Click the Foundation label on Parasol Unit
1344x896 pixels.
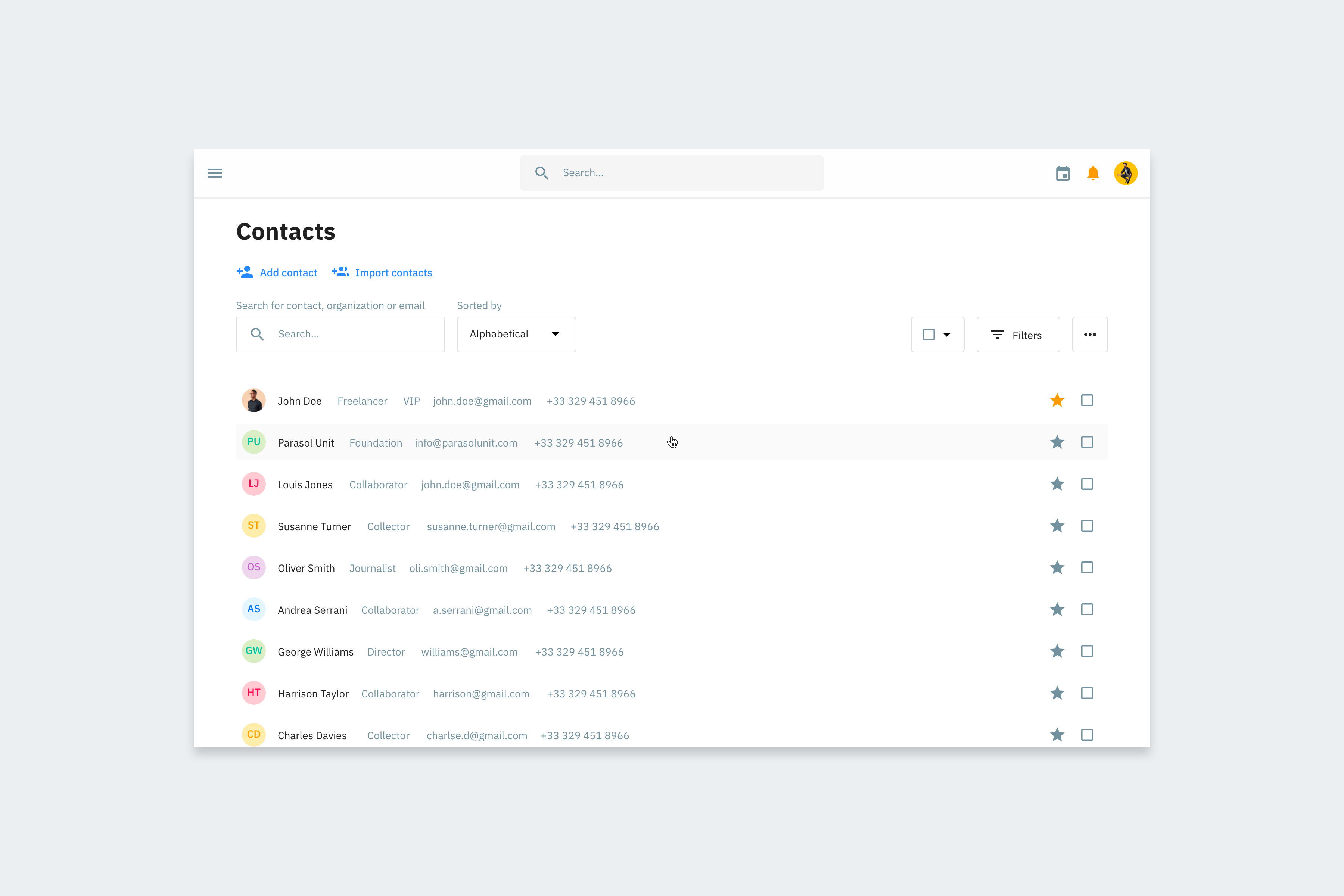pyautogui.click(x=376, y=443)
